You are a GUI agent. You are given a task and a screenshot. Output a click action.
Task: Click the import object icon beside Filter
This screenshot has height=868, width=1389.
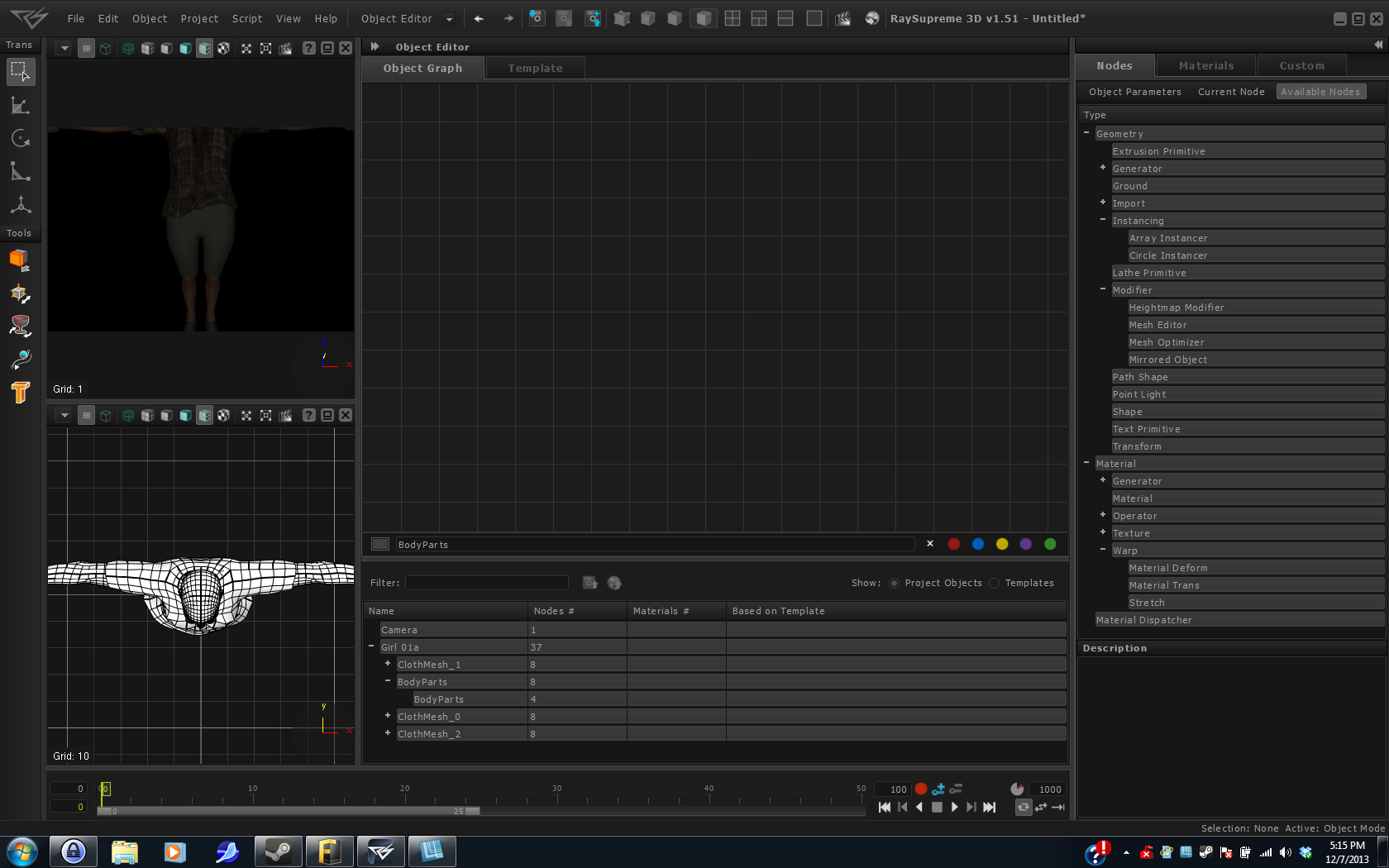pyautogui.click(x=590, y=583)
